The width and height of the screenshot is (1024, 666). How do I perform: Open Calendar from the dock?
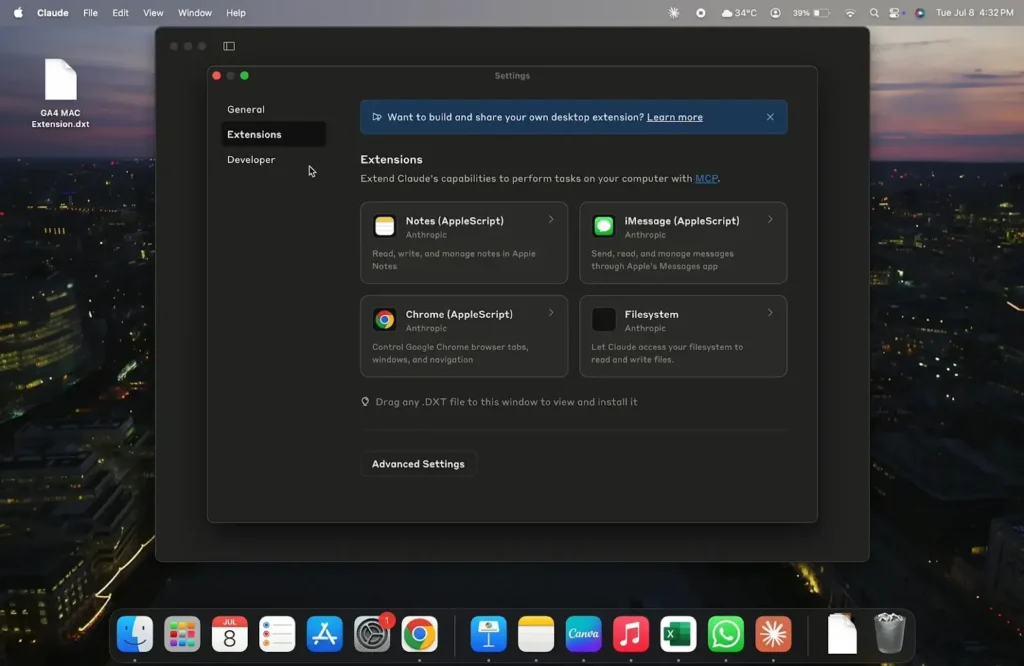(x=230, y=633)
